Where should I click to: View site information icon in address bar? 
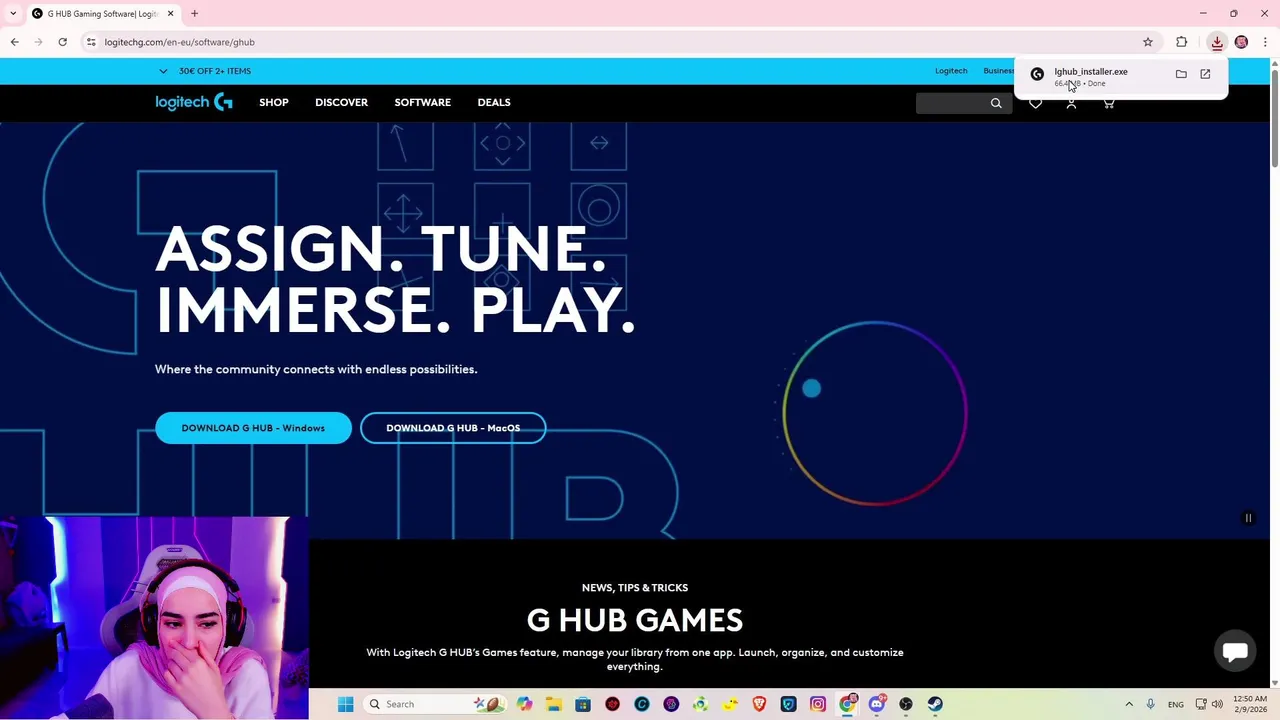click(91, 42)
